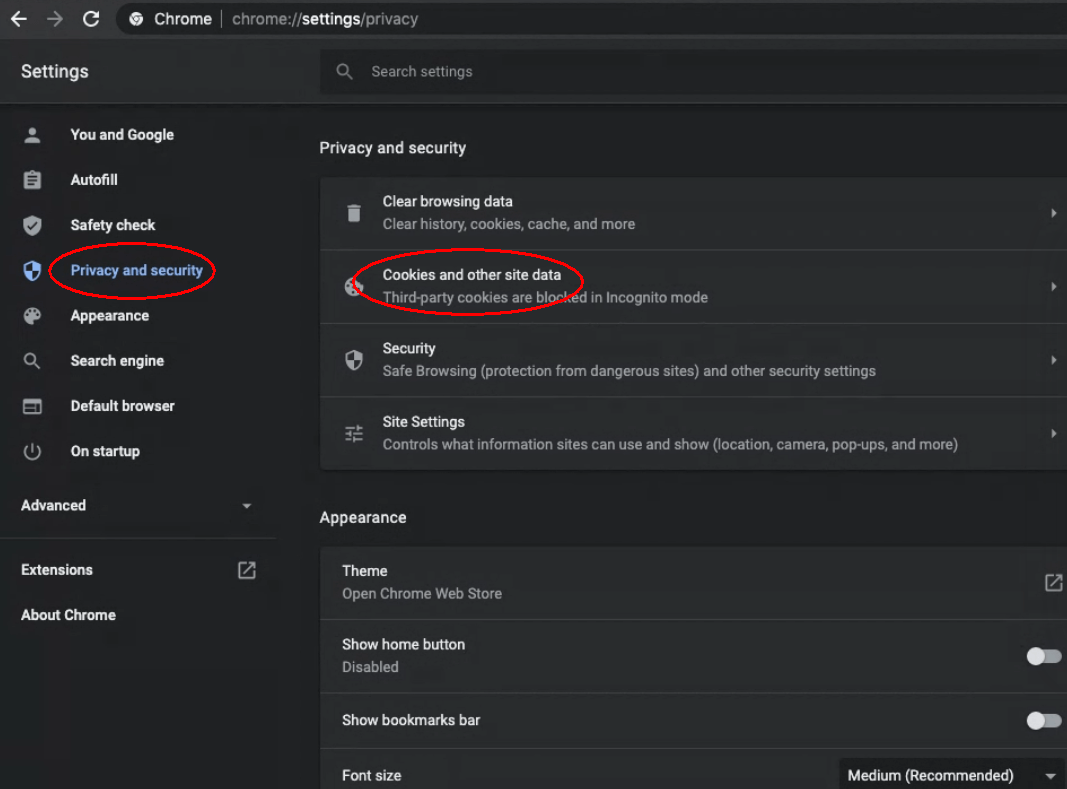Click the trash icon for Clear browsing data
This screenshot has width=1067, height=789.
pos(354,213)
